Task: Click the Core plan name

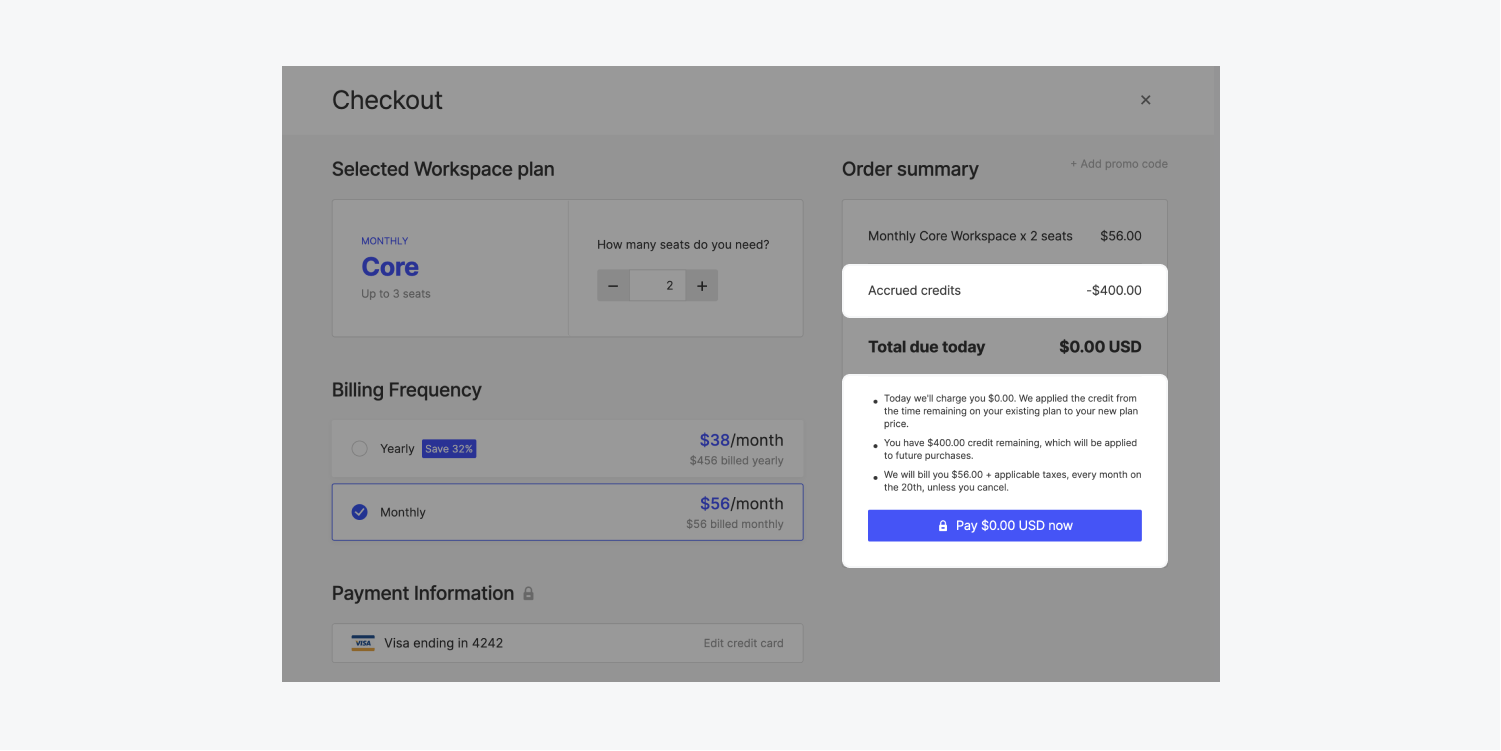Action: click(x=390, y=267)
